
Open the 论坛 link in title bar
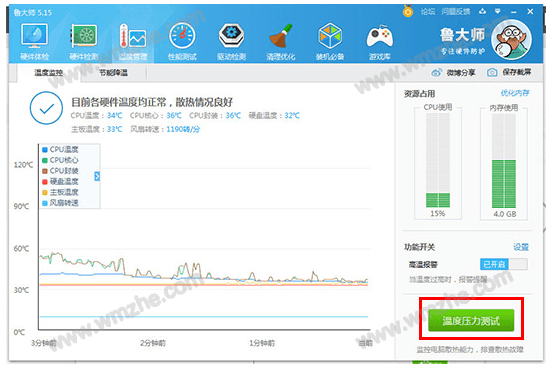point(428,12)
